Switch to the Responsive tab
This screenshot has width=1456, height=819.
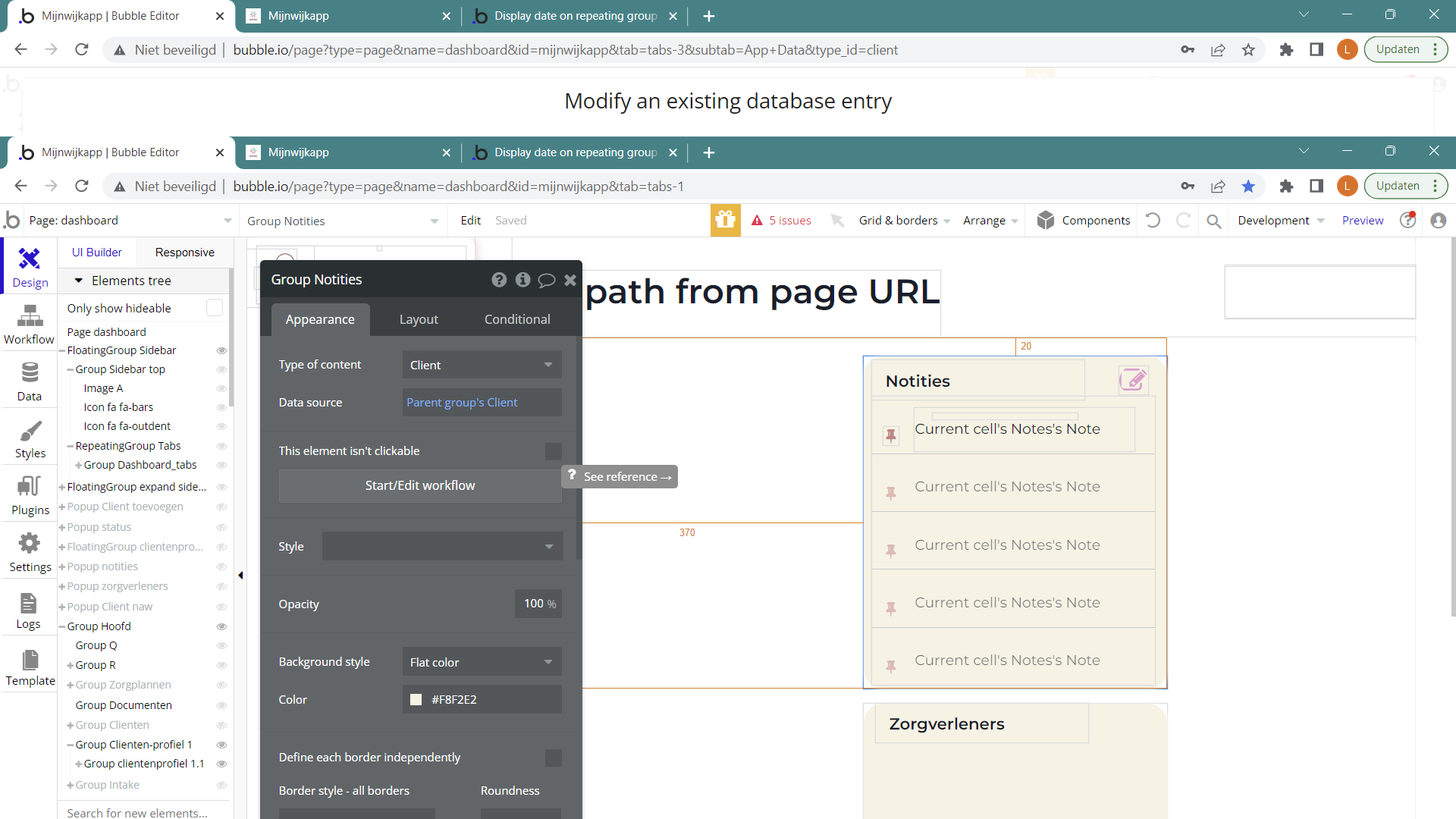point(184,253)
